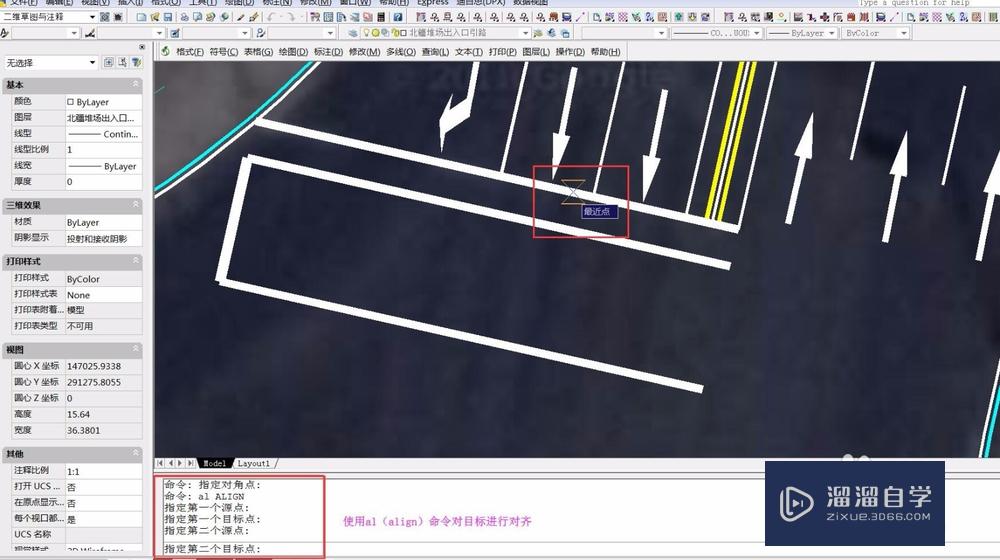Open the 查询(L) menu

coord(435,52)
